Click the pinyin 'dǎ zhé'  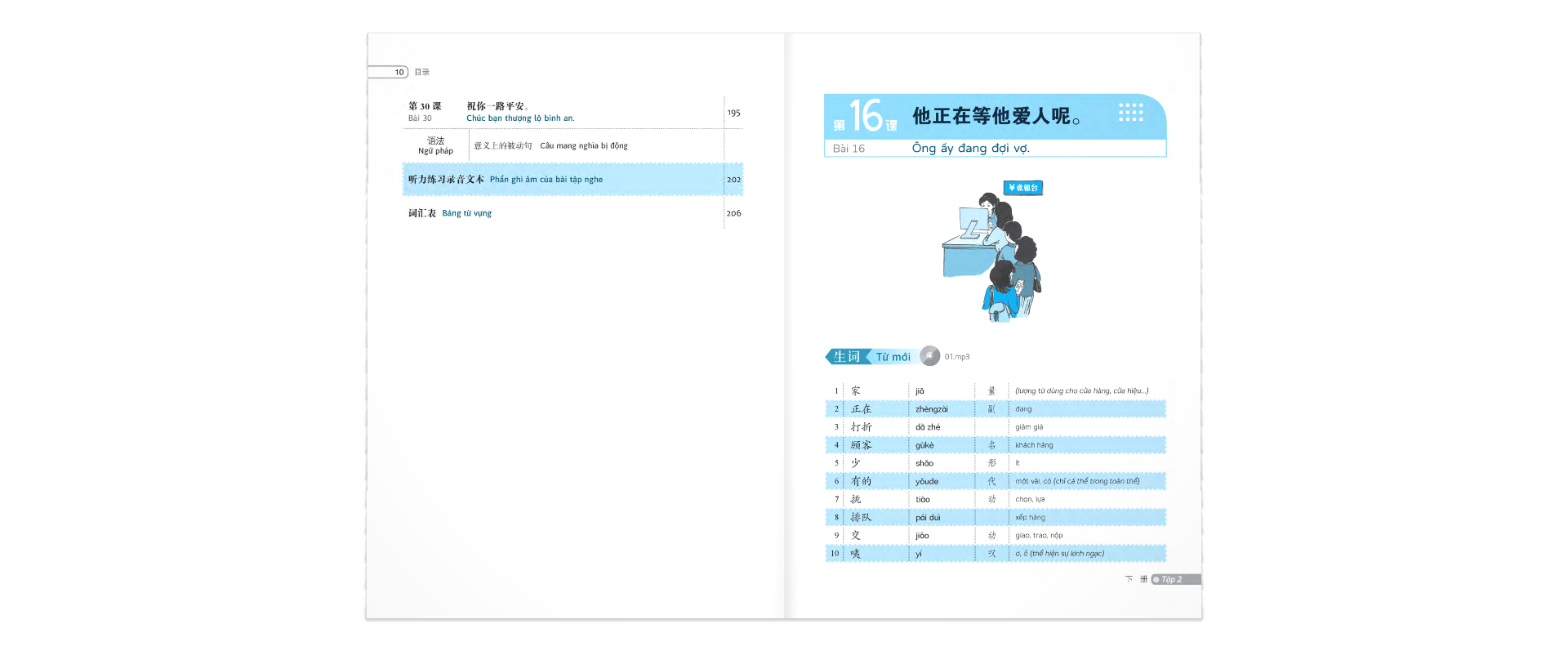[928, 427]
